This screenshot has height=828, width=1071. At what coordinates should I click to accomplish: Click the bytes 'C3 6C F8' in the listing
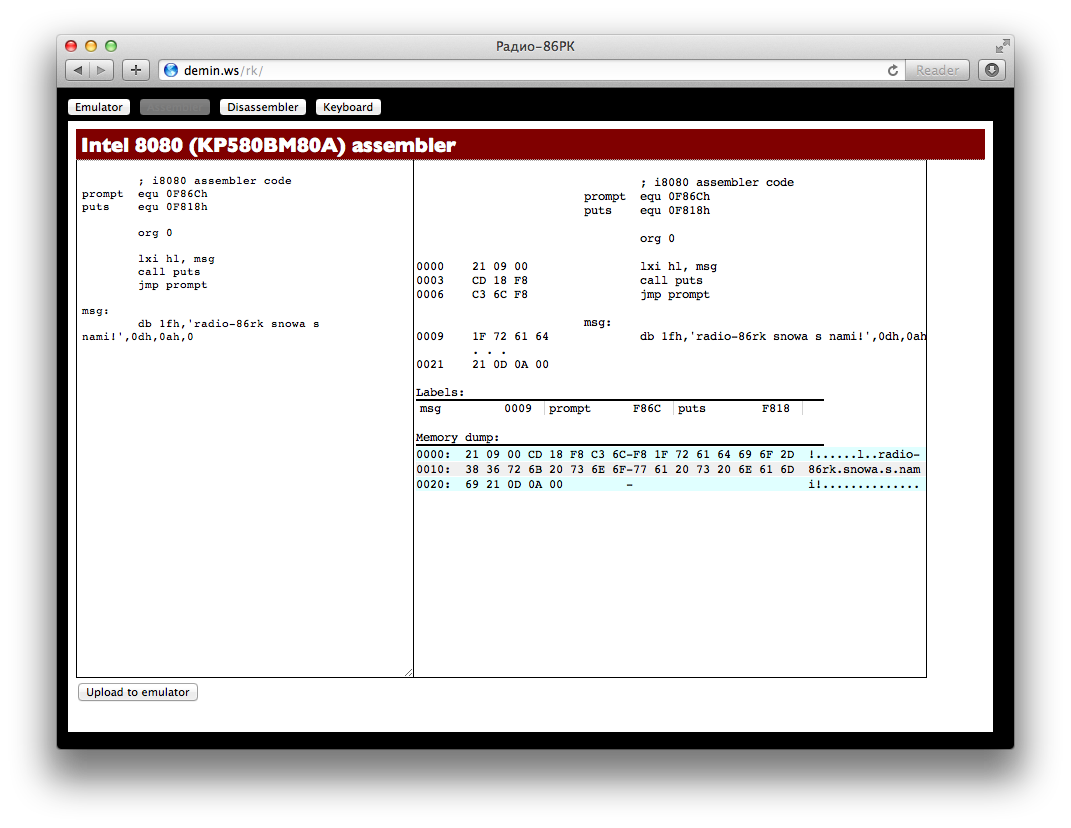(500, 294)
